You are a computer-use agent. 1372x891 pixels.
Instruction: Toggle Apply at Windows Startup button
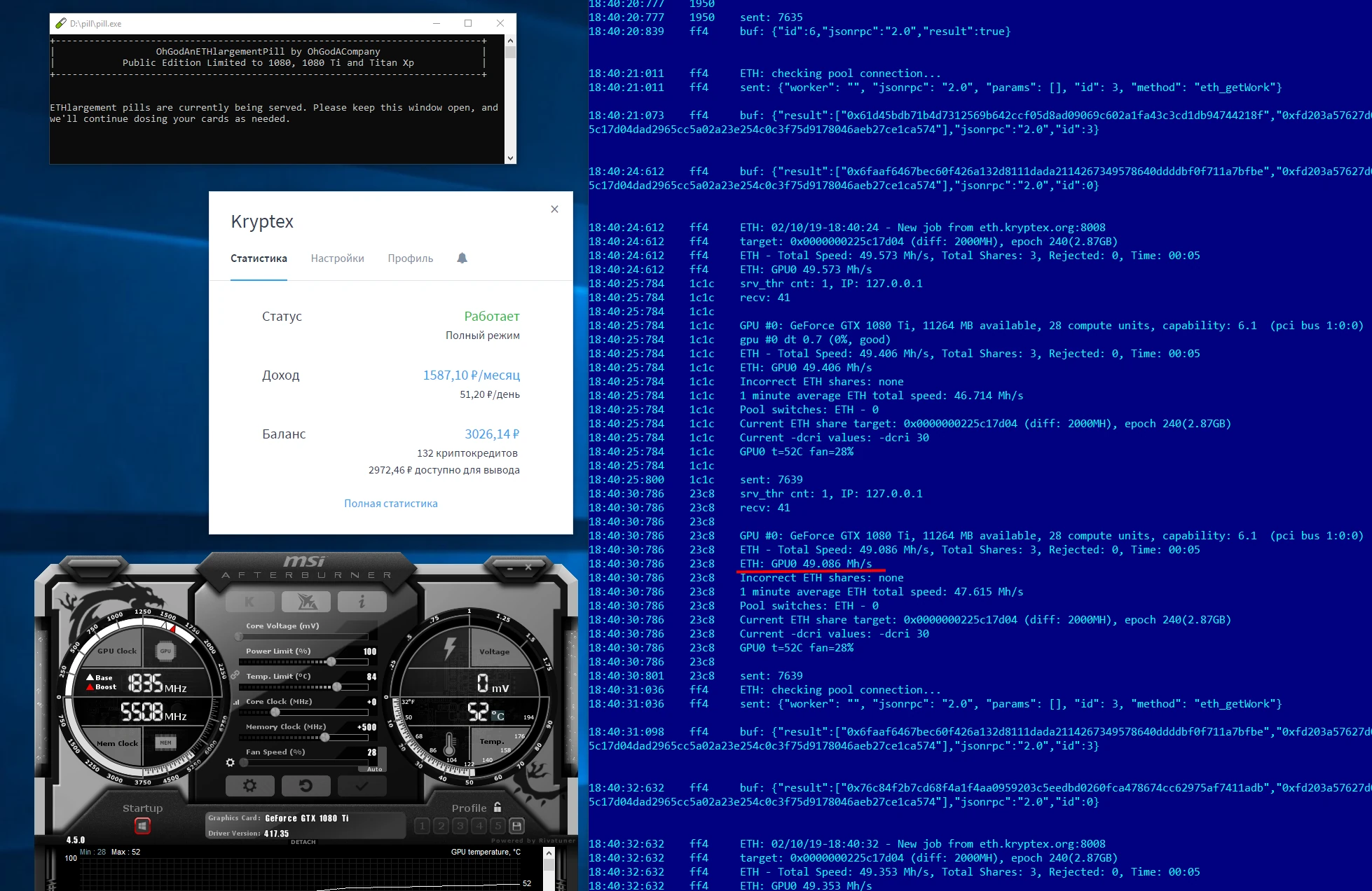[x=142, y=827]
